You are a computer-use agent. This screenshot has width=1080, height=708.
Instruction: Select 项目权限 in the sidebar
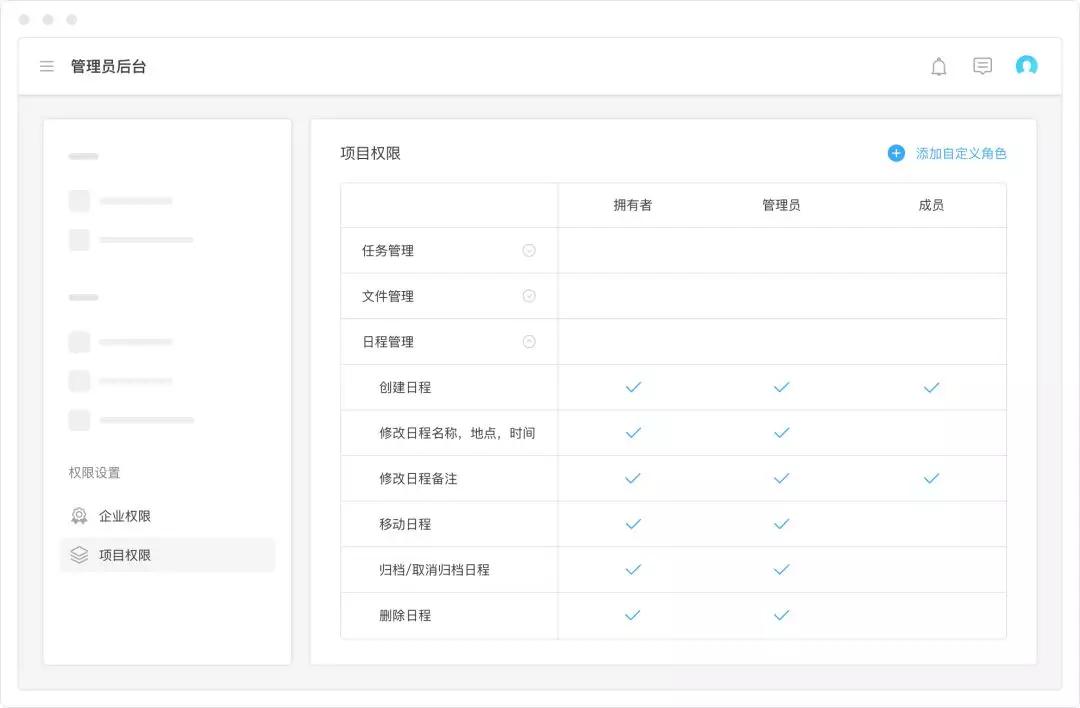pos(125,555)
